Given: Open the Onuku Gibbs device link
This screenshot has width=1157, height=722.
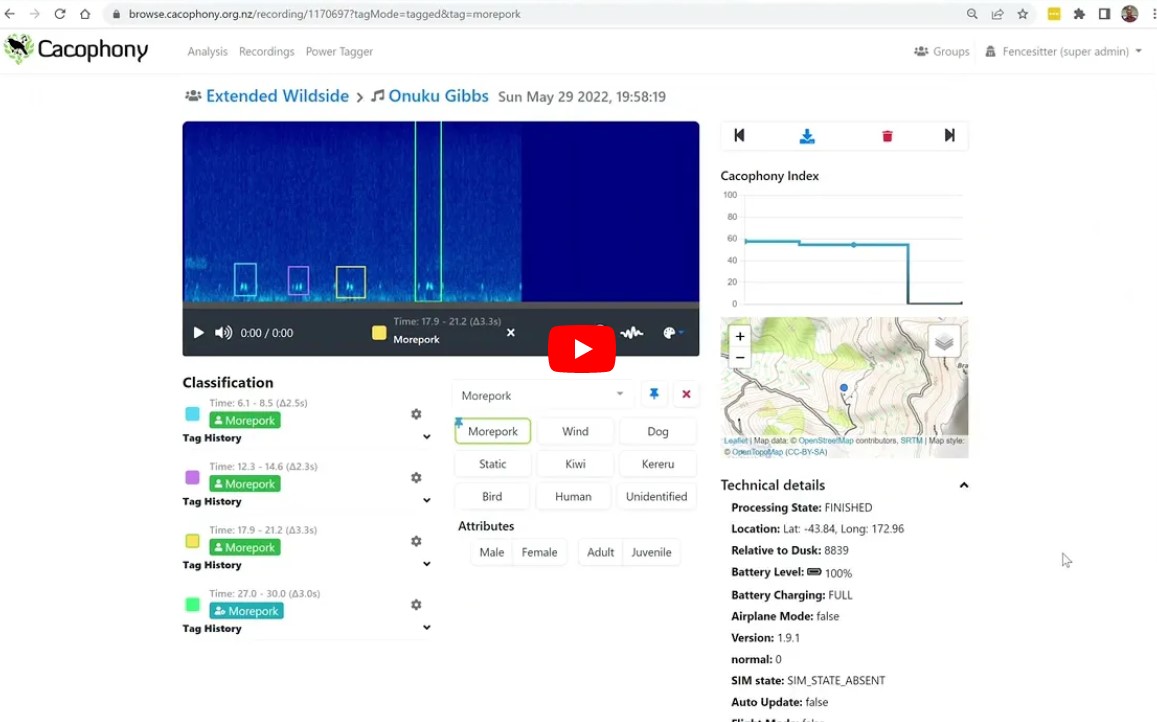Looking at the screenshot, I should [438, 96].
